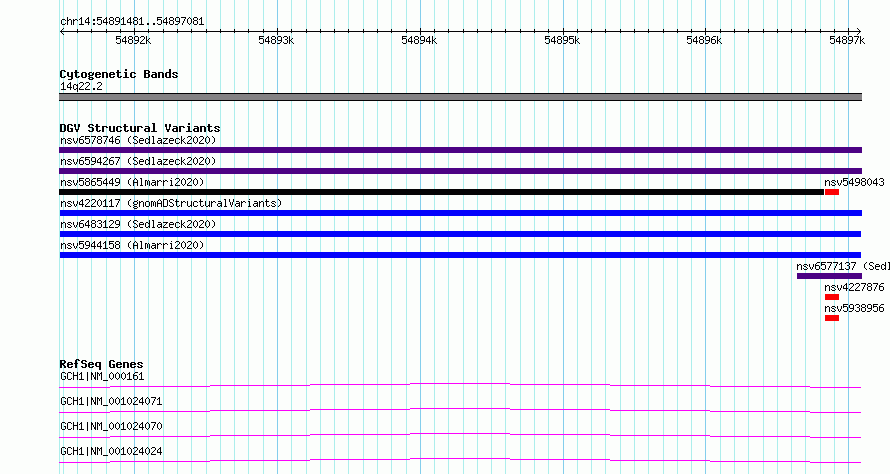The height and width of the screenshot is (474, 890).
Task: Click the right arrow of the ruler
Action: coord(859,32)
